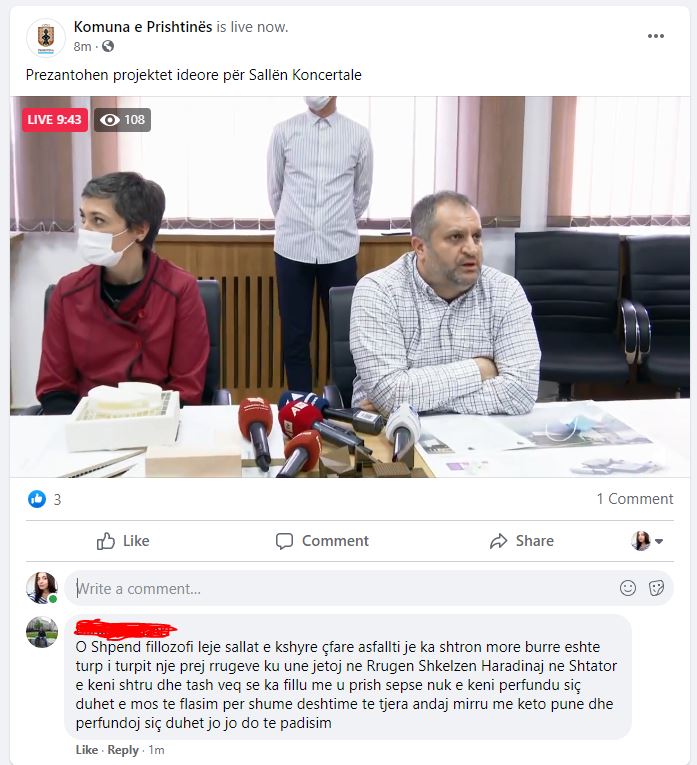
Task: Click the blue thumbs-up reaction icon
Action: 37,499
